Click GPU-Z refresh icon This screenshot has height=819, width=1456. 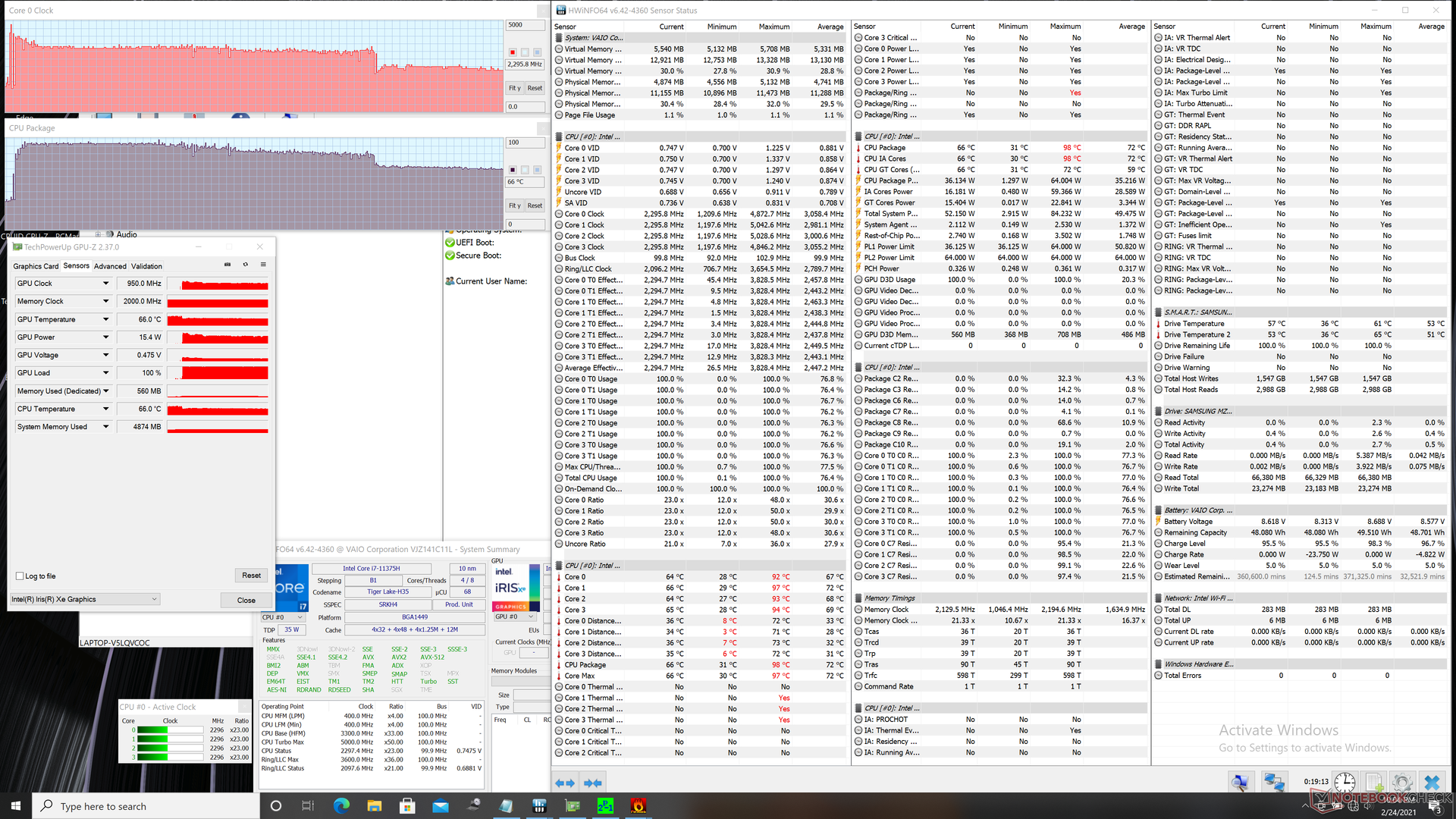(245, 265)
